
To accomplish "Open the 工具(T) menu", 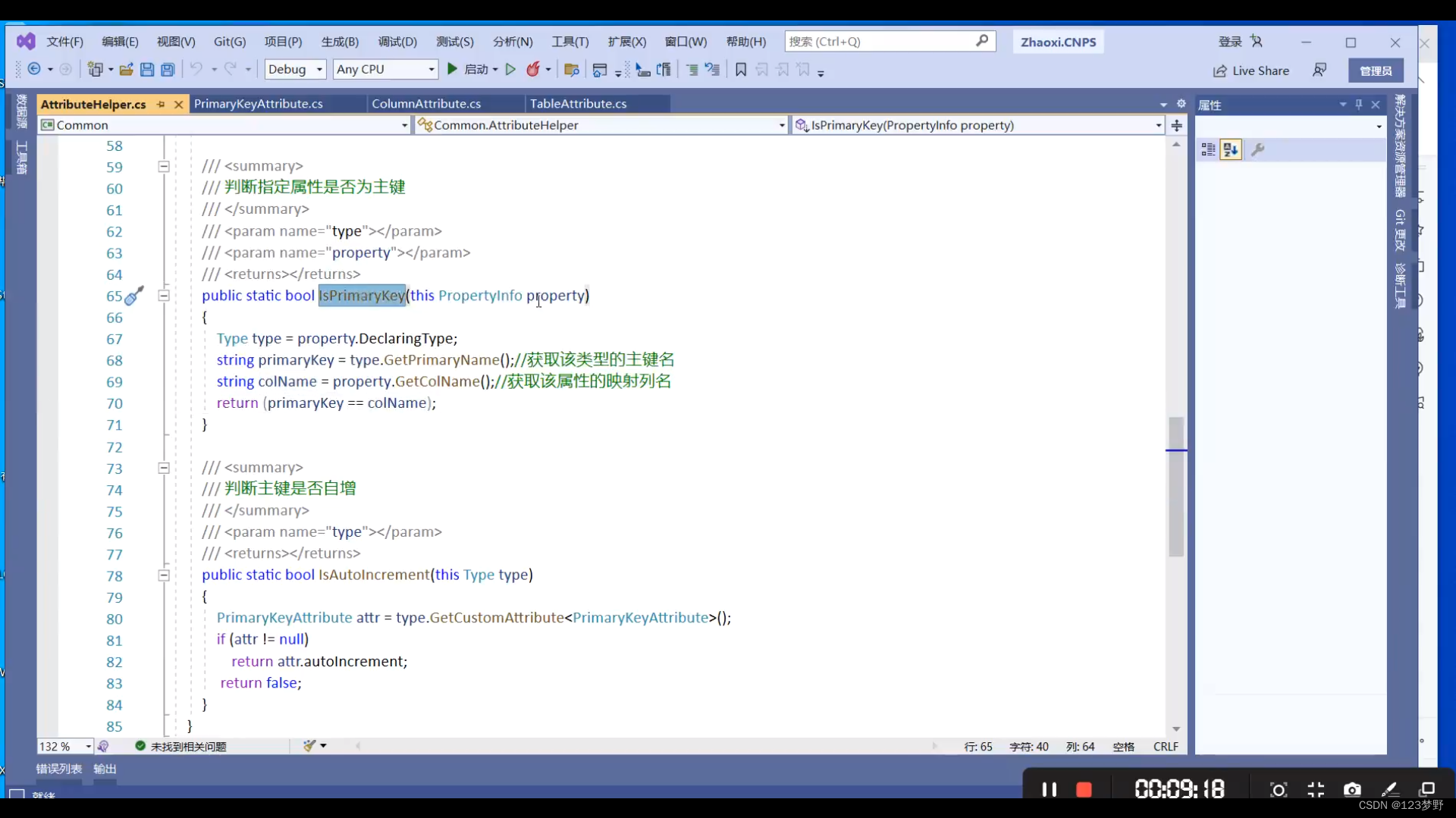I will coord(570,42).
